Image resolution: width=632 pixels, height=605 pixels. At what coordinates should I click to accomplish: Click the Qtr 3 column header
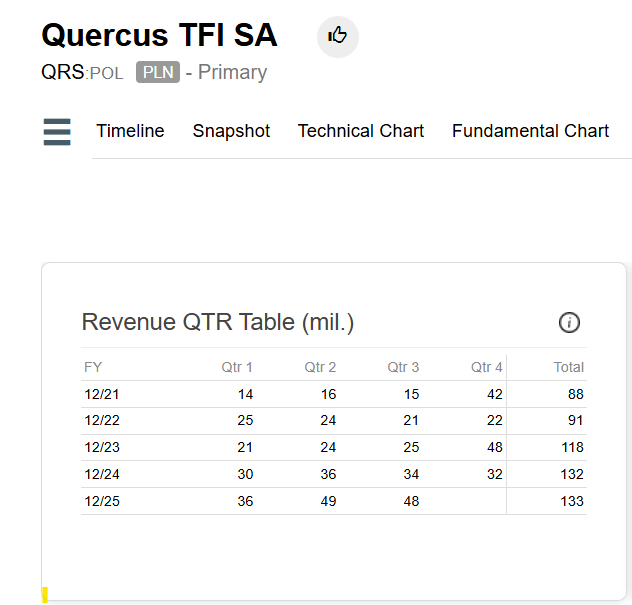403,367
